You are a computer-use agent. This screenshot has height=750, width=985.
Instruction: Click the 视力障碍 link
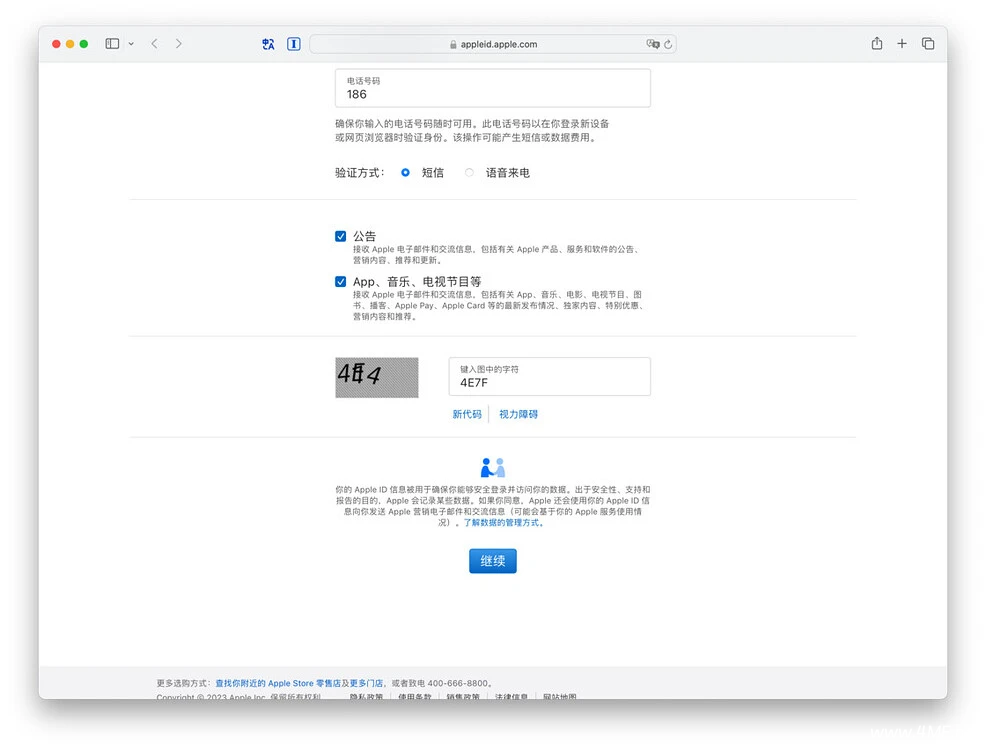coord(518,414)
